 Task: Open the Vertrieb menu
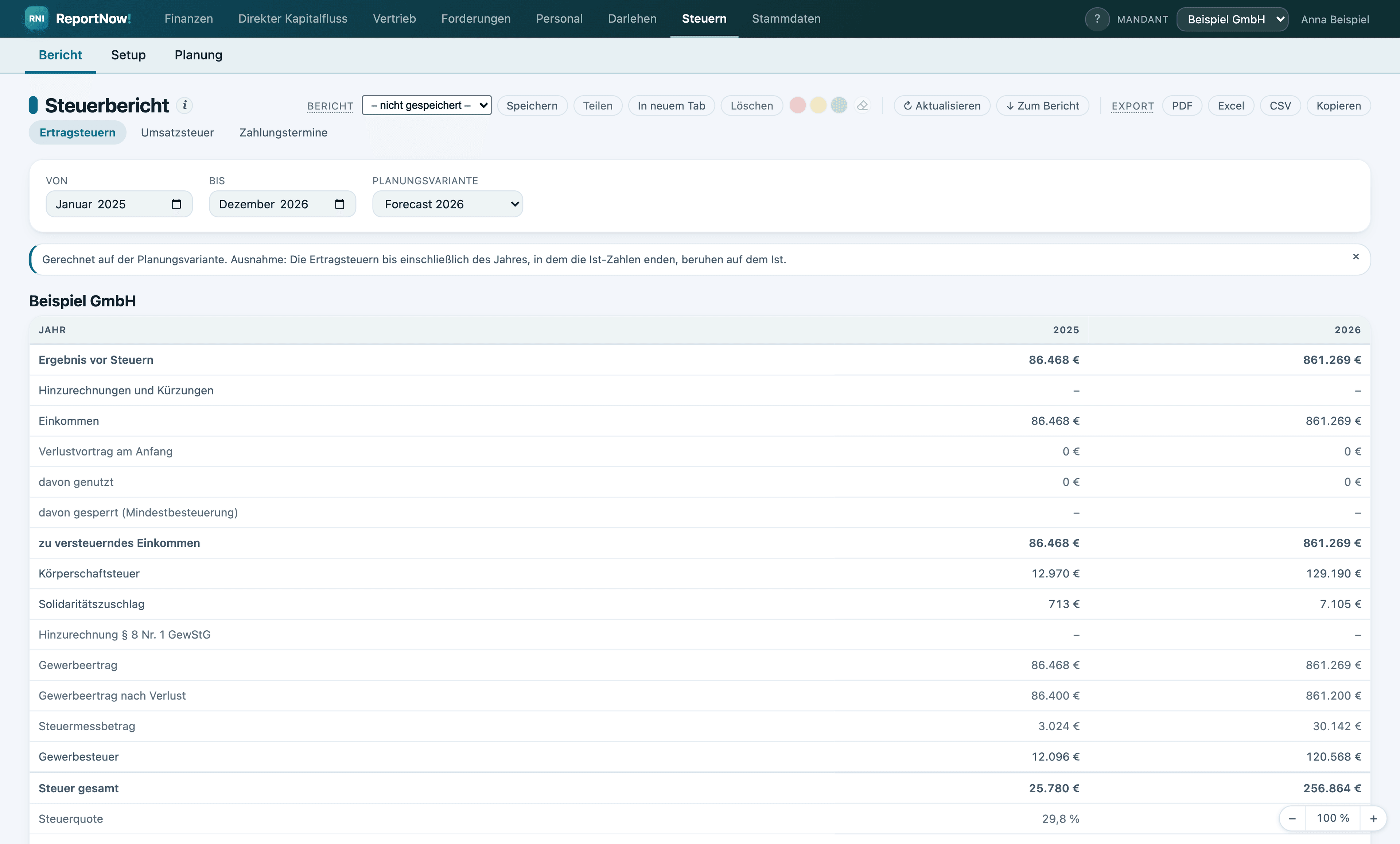[x=394, y=19]
